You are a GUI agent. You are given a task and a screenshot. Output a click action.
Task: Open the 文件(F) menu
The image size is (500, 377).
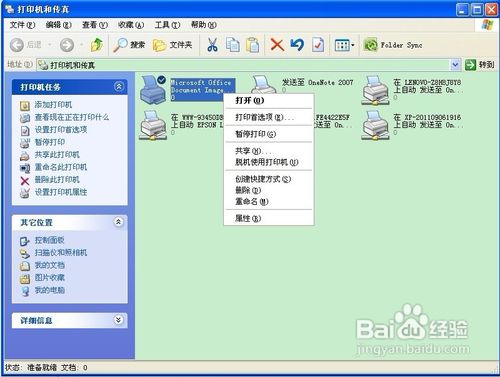(22, 25)
